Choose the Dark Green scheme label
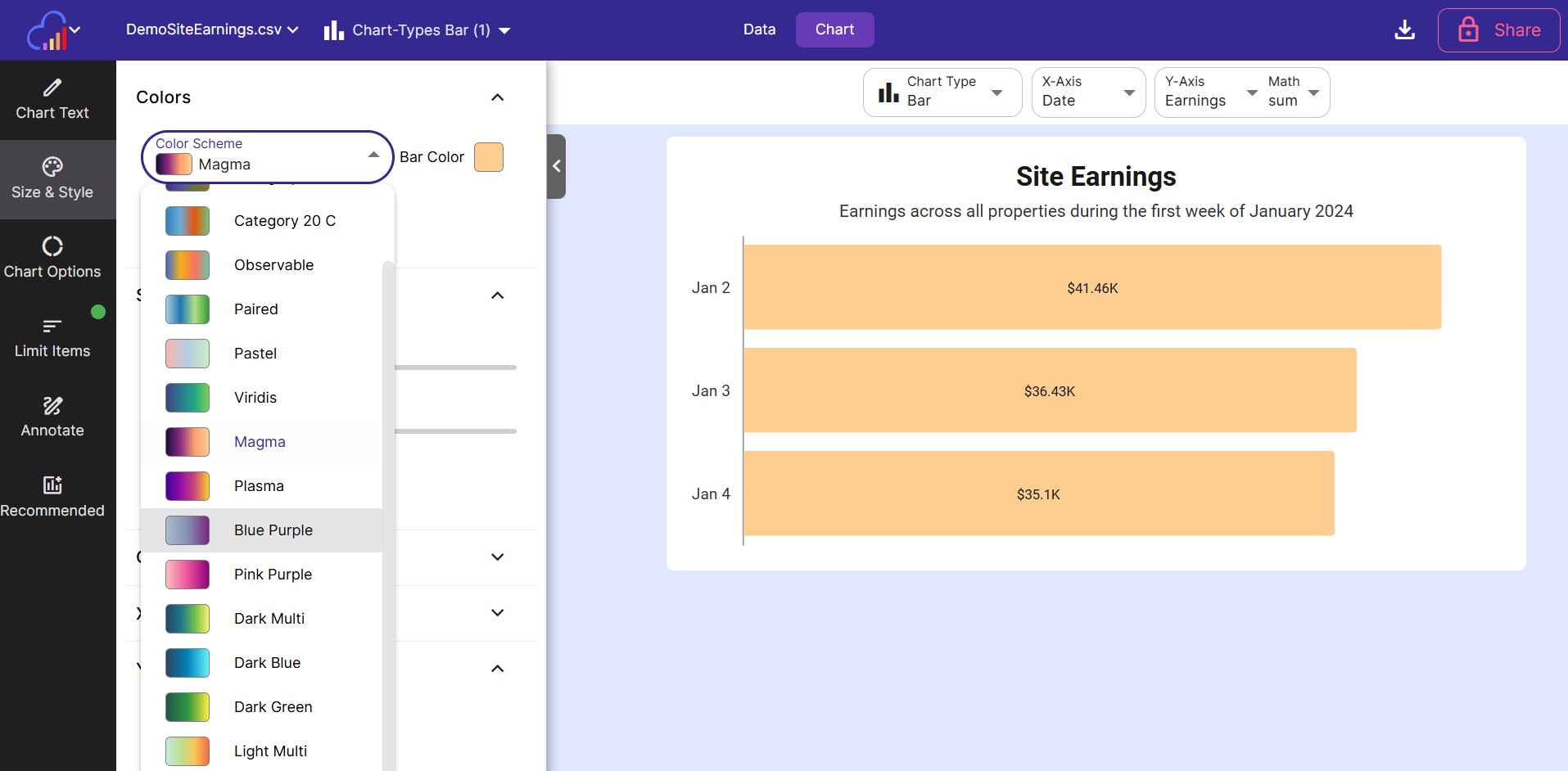Image resolution: width=1568 pixels, height=771 pixels. click(x=273, y=707)
